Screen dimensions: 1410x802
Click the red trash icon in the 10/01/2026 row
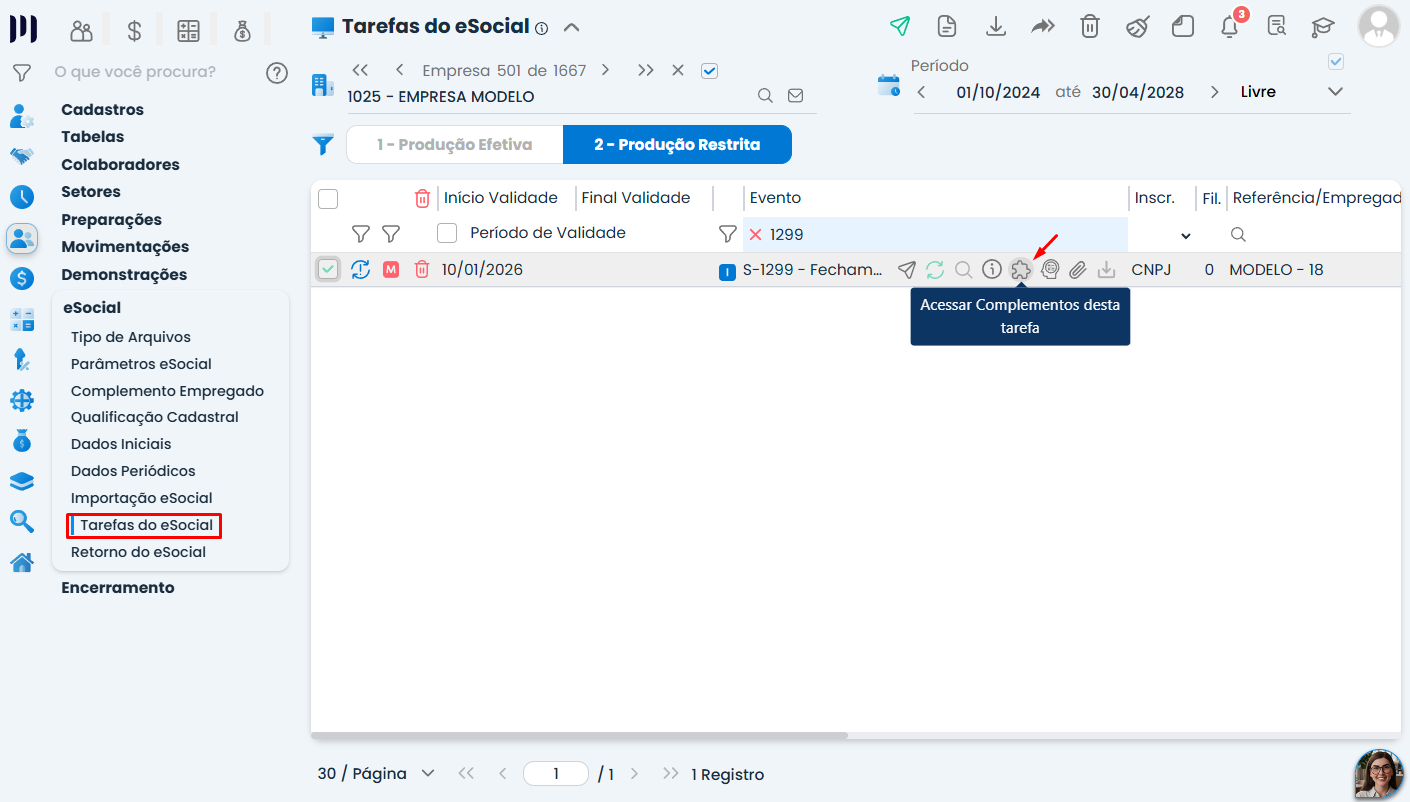422,269
